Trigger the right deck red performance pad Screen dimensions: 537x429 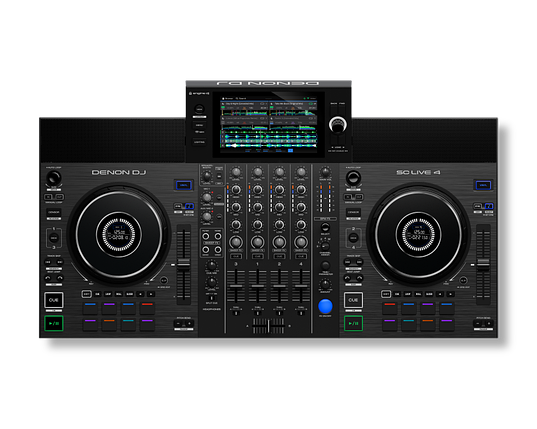pyautogui.click(x=390, y=308)
